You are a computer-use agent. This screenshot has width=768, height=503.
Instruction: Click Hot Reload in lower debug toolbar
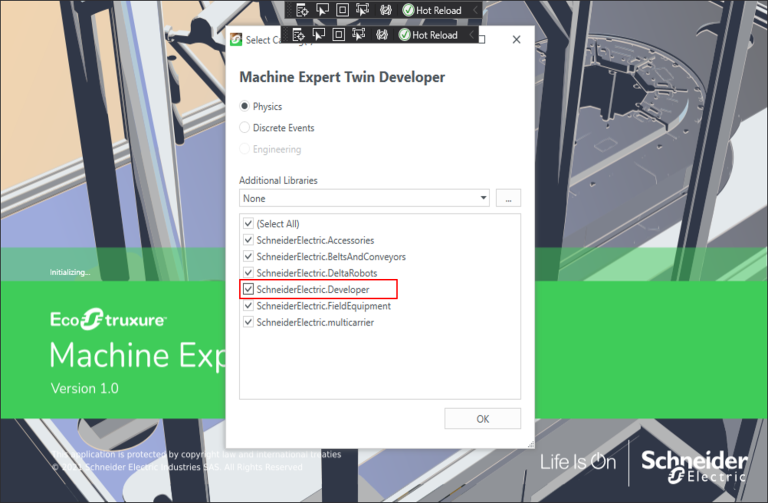click(x=428, y=35)
